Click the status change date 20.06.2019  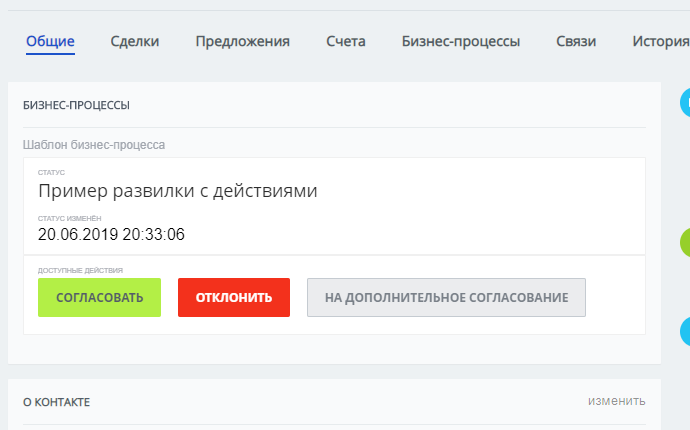(x=111, y=235)
